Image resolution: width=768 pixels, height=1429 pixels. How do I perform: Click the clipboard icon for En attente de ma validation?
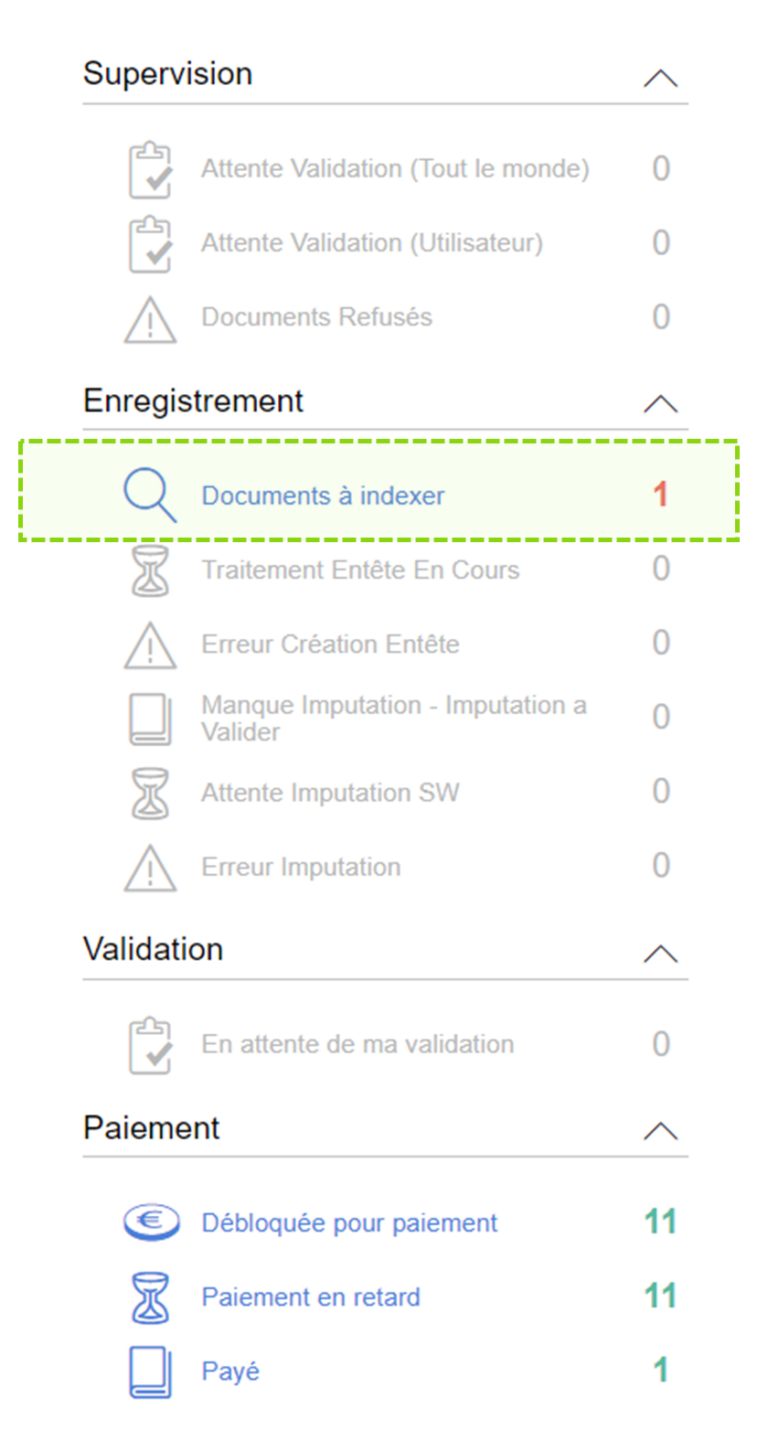coord(150,1045)
